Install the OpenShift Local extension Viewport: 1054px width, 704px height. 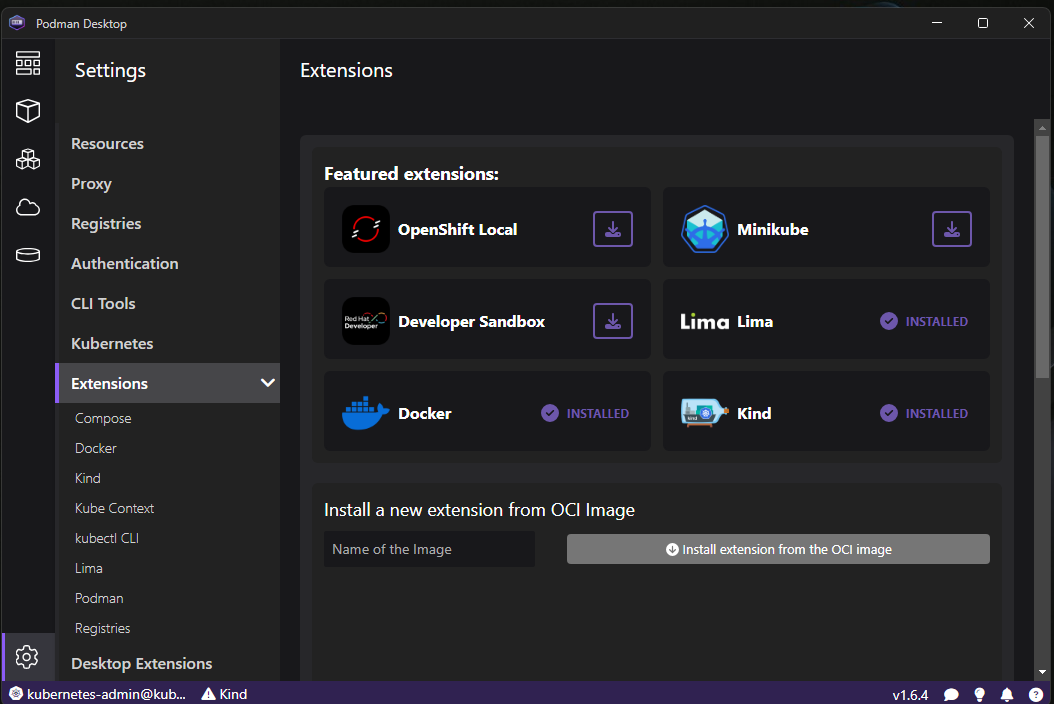point(613,229)
